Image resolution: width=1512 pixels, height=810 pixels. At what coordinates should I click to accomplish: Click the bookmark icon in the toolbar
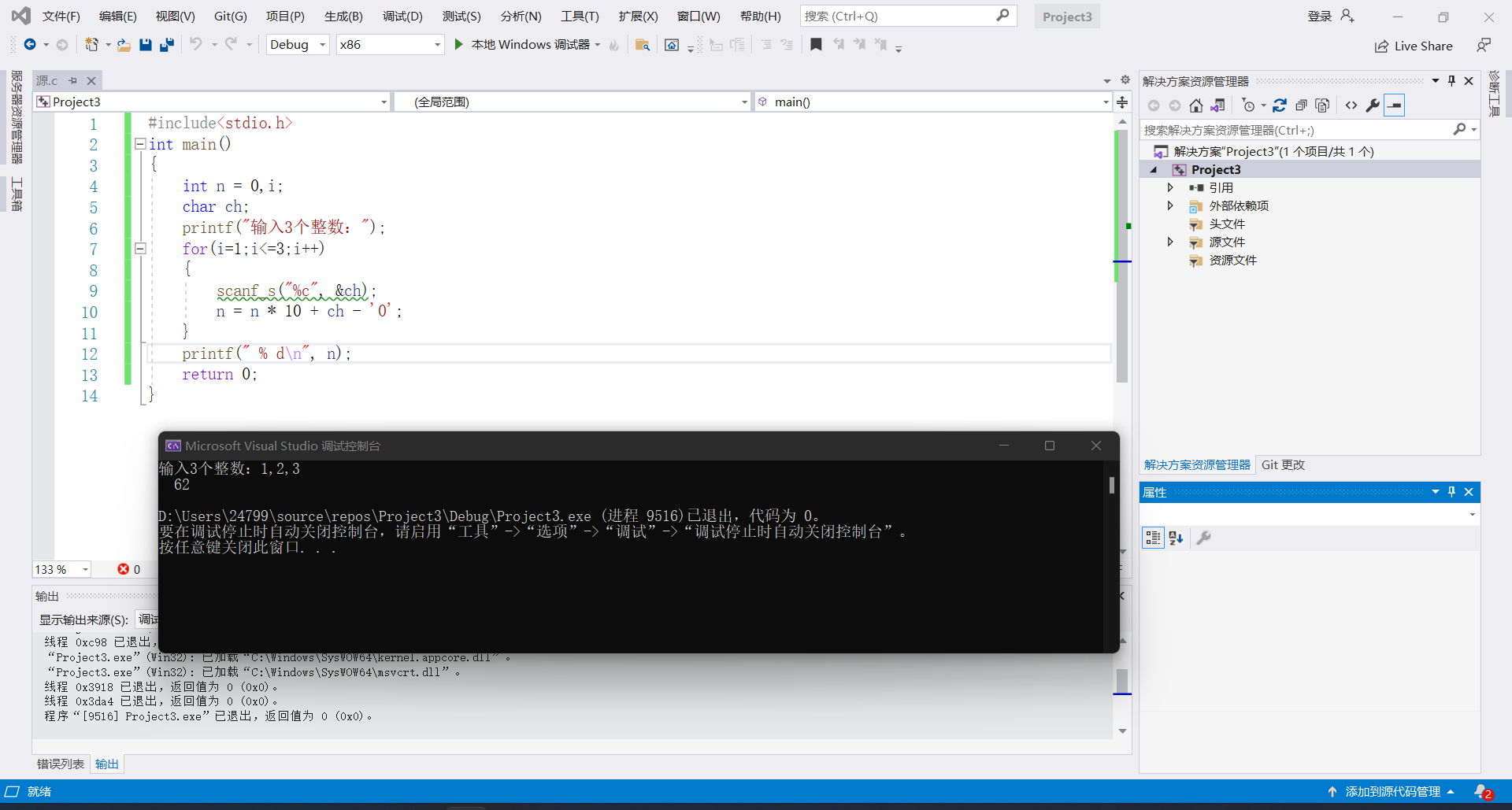tap(816, 45)
